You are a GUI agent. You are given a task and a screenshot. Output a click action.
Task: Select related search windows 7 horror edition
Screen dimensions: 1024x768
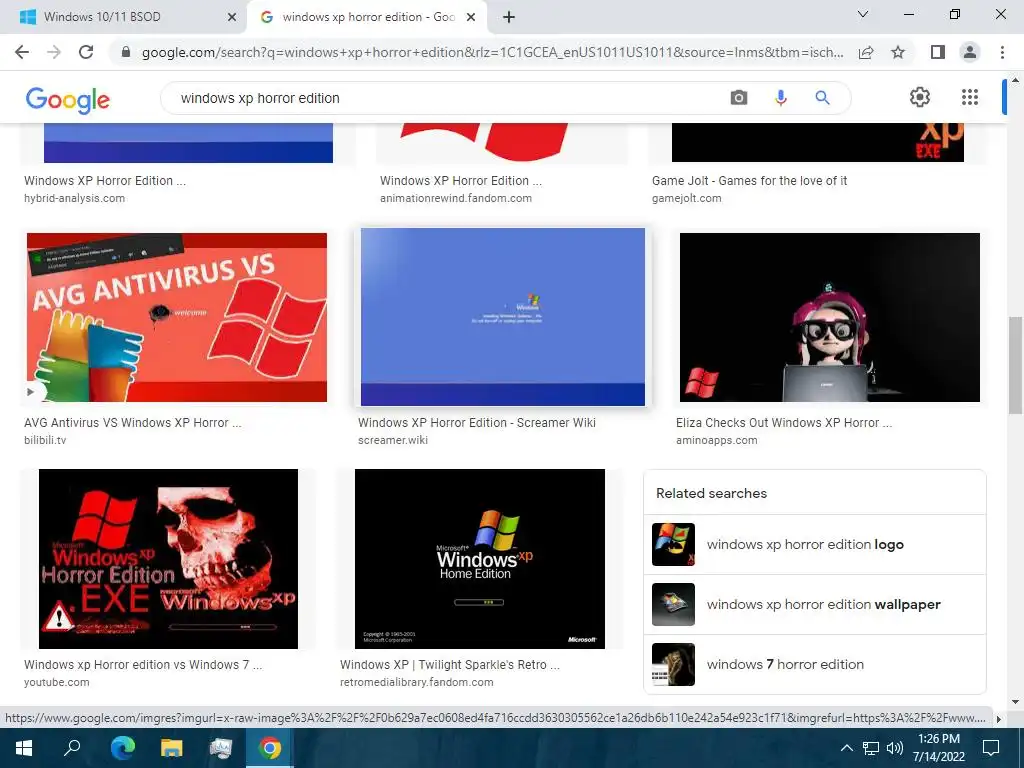814,665
